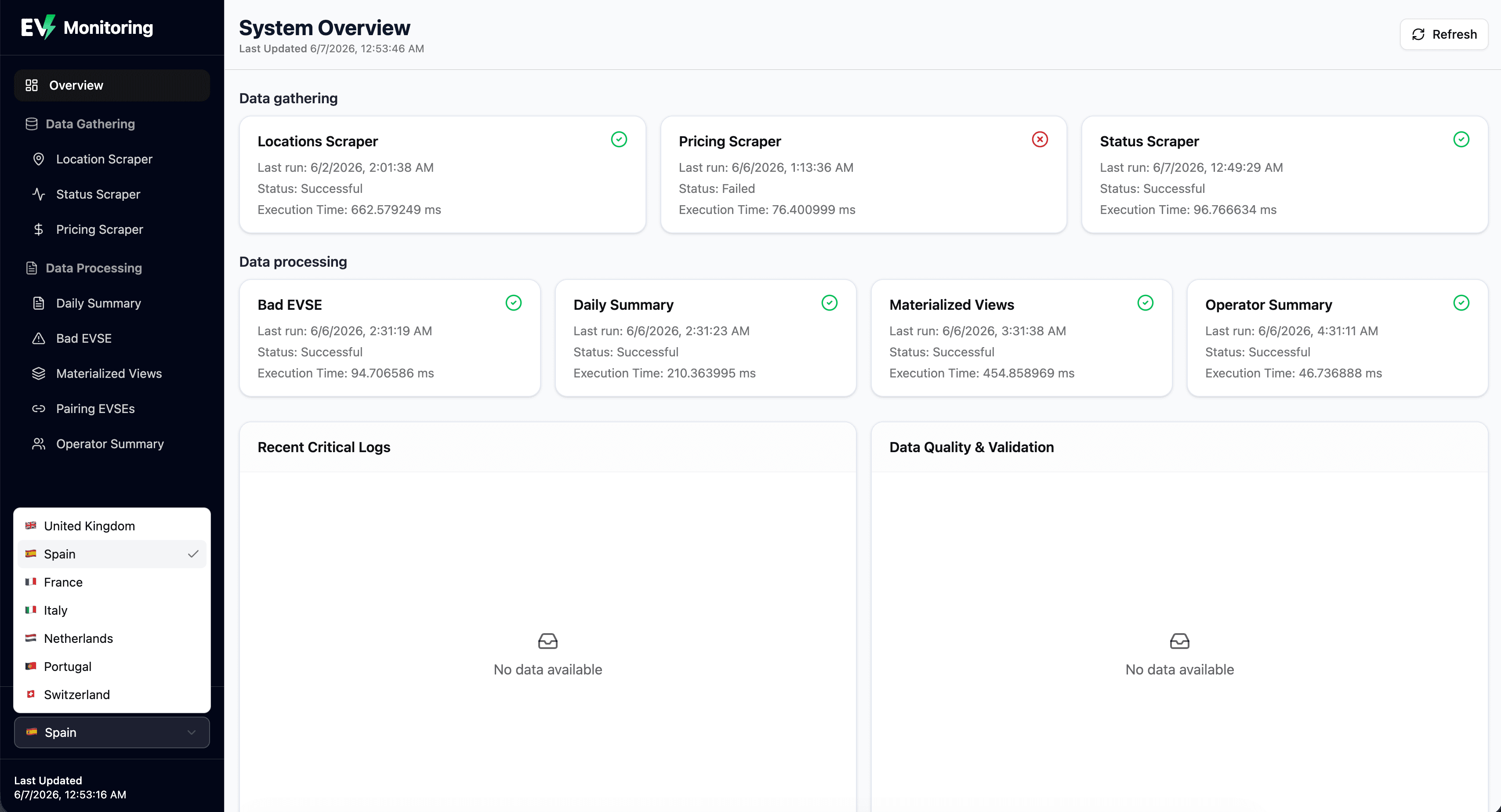Click Daily Summary card green check icon
Image resolution: width=1501 pixels, height=812 pixels.
pos(829,303)
